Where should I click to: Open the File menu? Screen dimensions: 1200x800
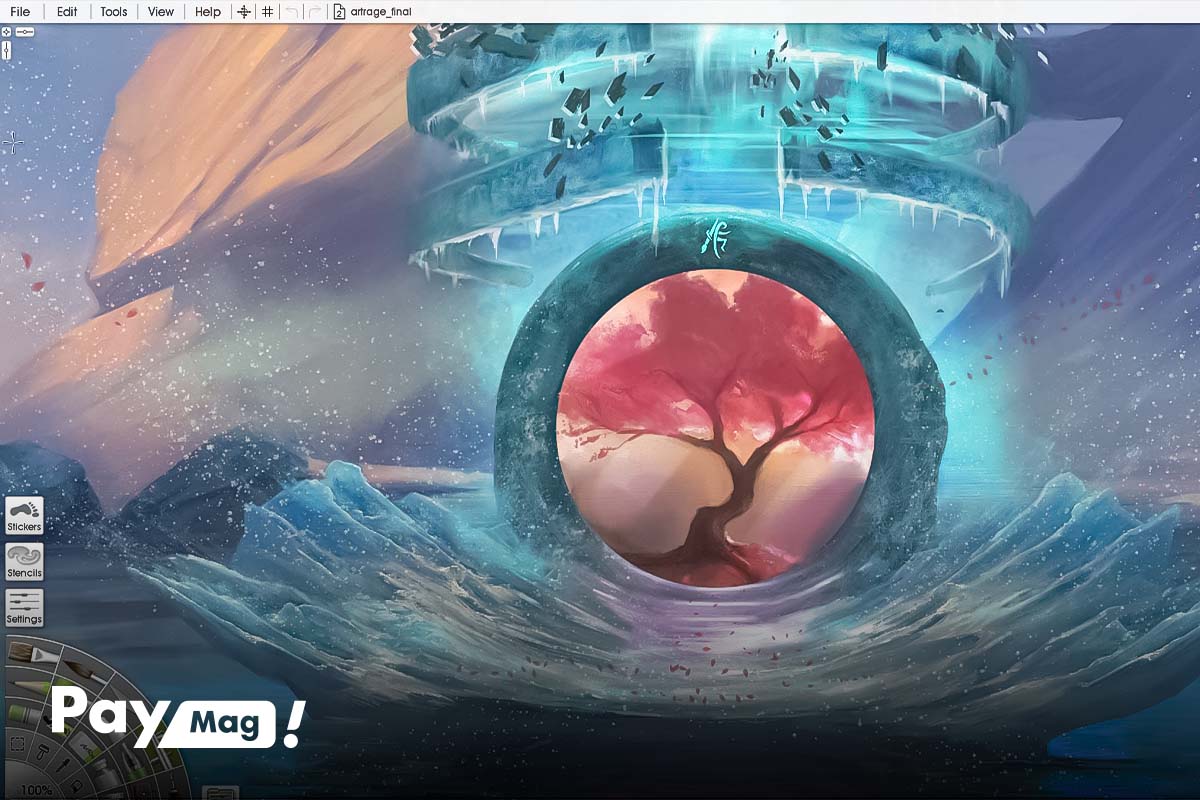[x=20, y=12]
